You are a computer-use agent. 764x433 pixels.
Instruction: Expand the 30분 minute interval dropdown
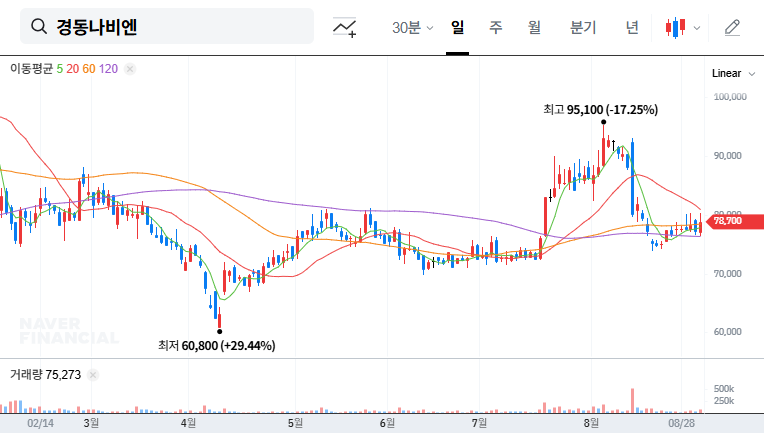[412, 27]
